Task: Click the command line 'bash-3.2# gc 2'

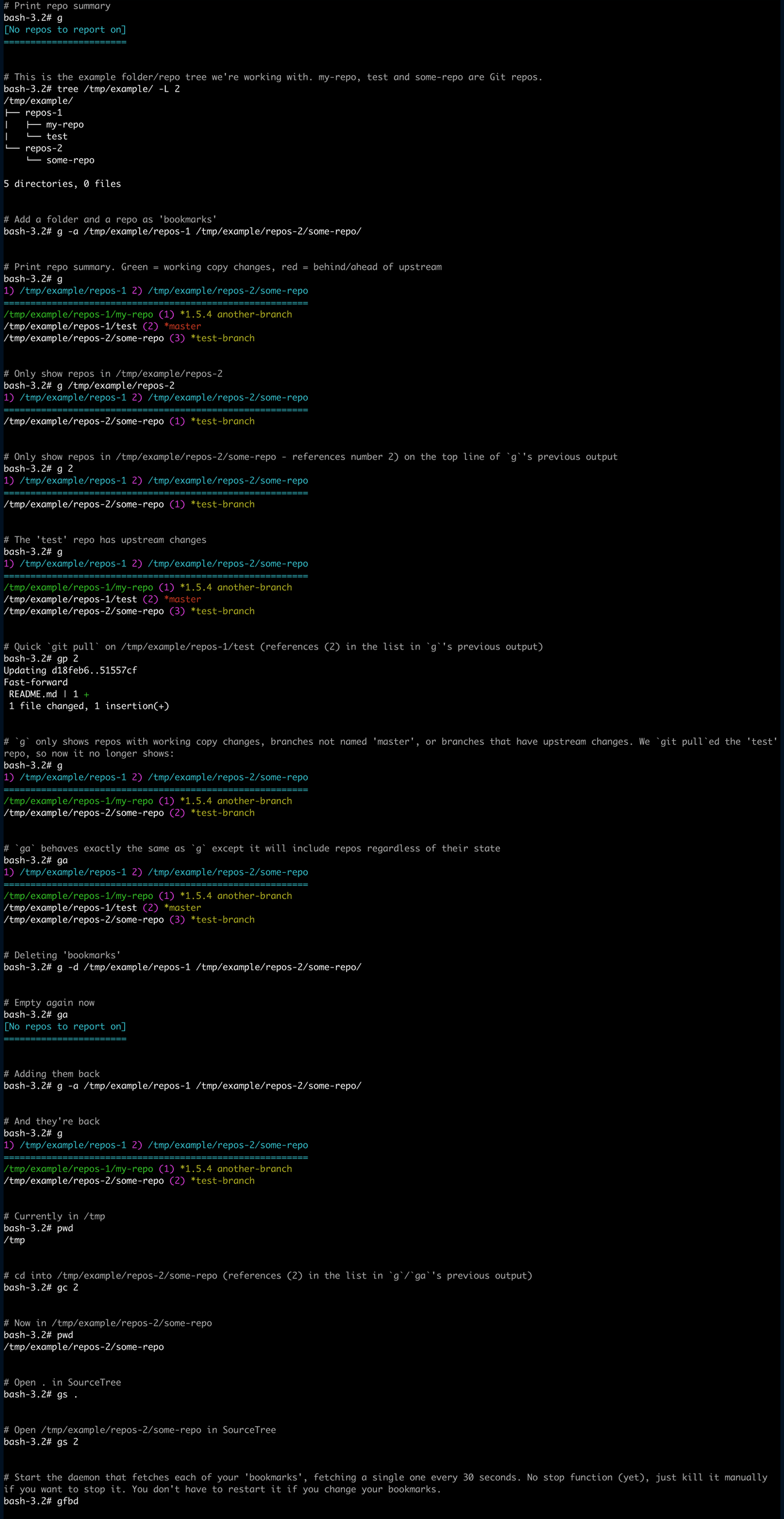Action: click(x=41, y=1287)
